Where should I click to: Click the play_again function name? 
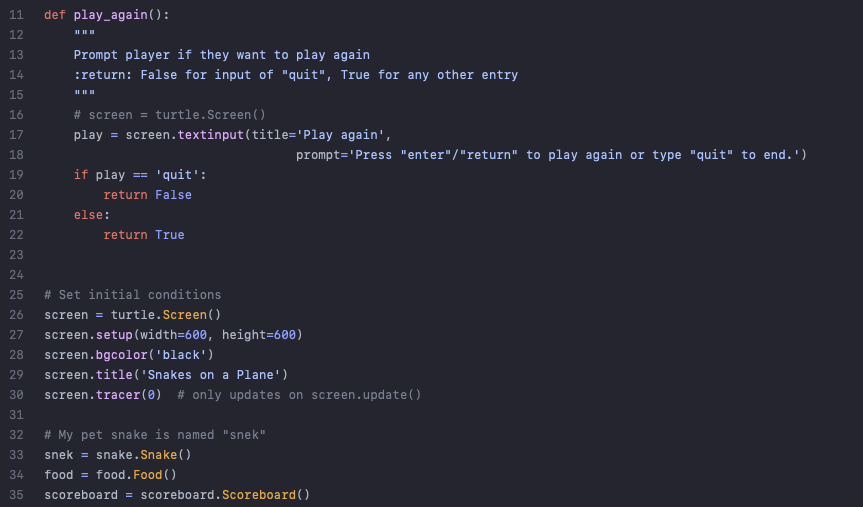(111, 15)
